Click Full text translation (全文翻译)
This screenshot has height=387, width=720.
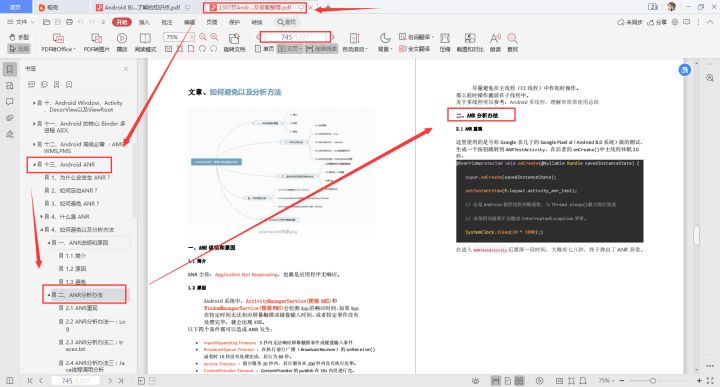pos(415,49)
